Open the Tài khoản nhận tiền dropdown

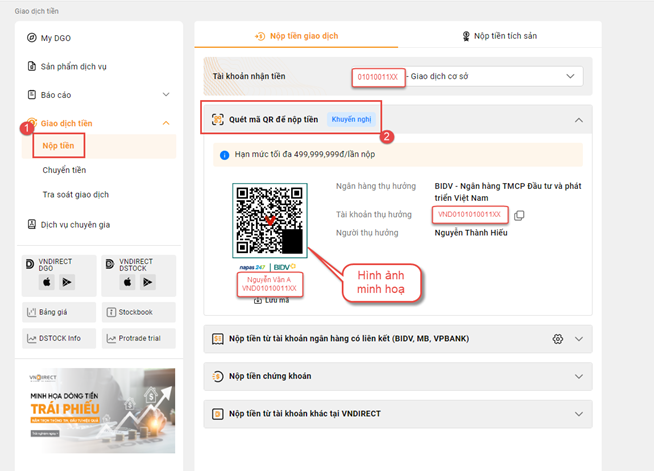click(467, 76)
